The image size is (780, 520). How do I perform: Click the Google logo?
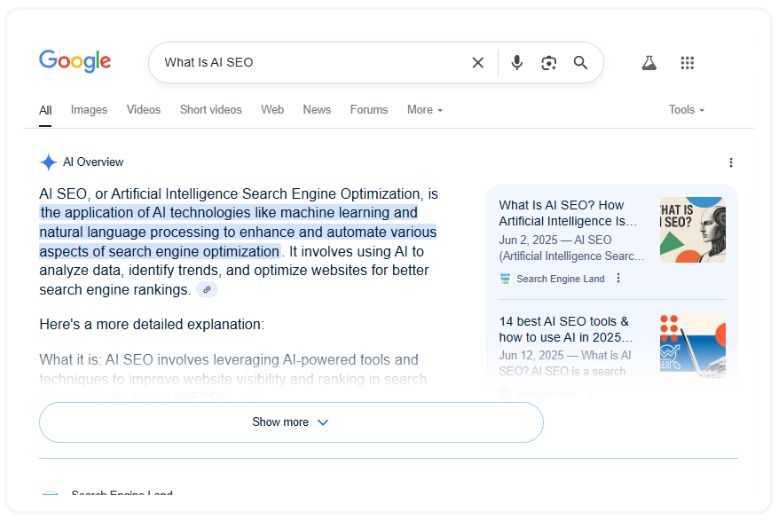(x=75, y=61)
